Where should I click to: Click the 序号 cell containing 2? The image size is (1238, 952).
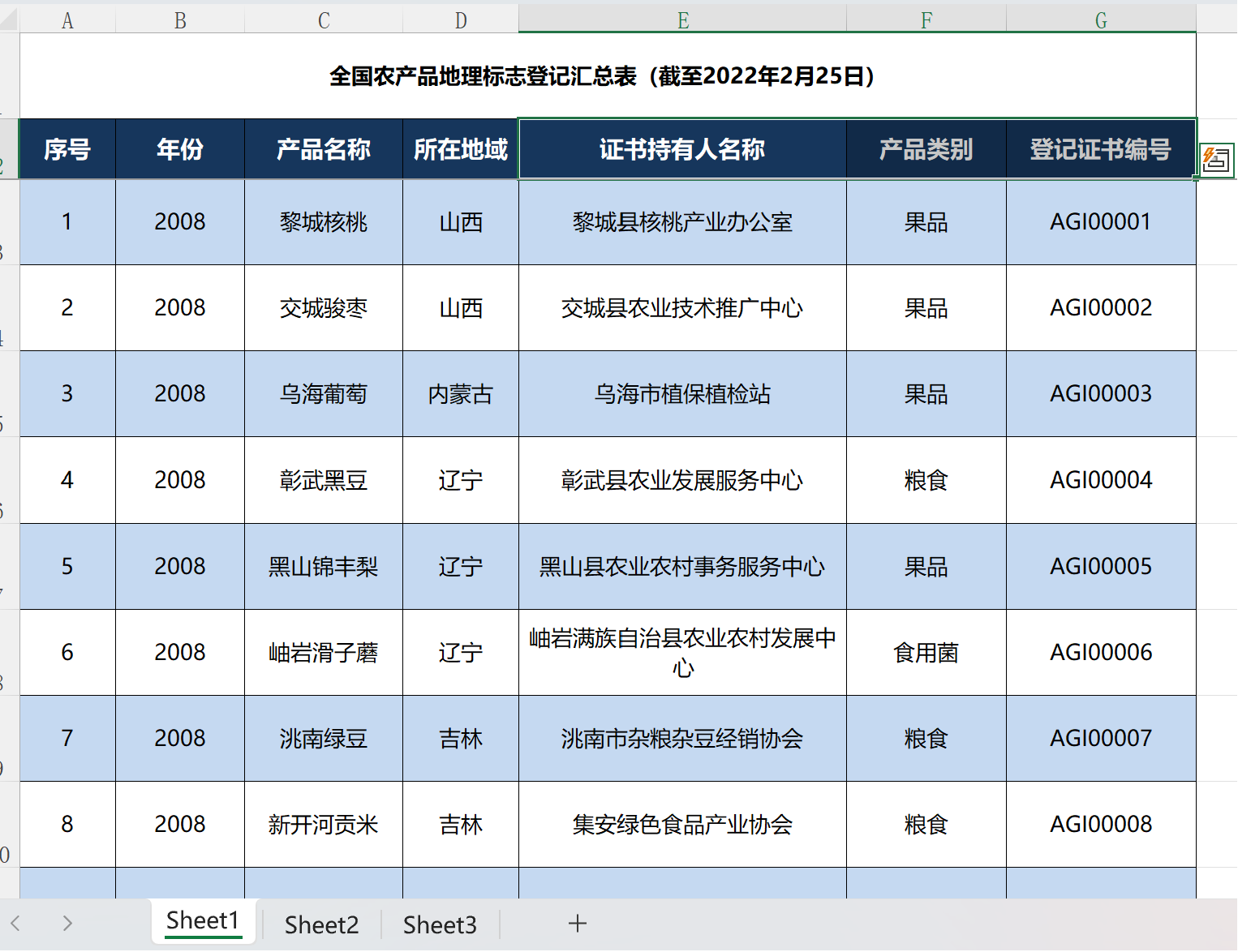[x=67, y=308]
